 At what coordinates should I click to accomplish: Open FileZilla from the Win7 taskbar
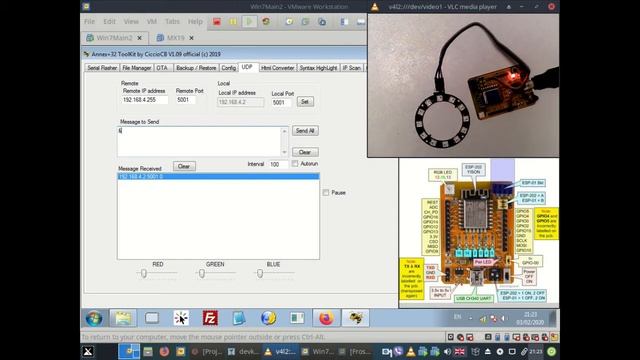coord(210,318)
